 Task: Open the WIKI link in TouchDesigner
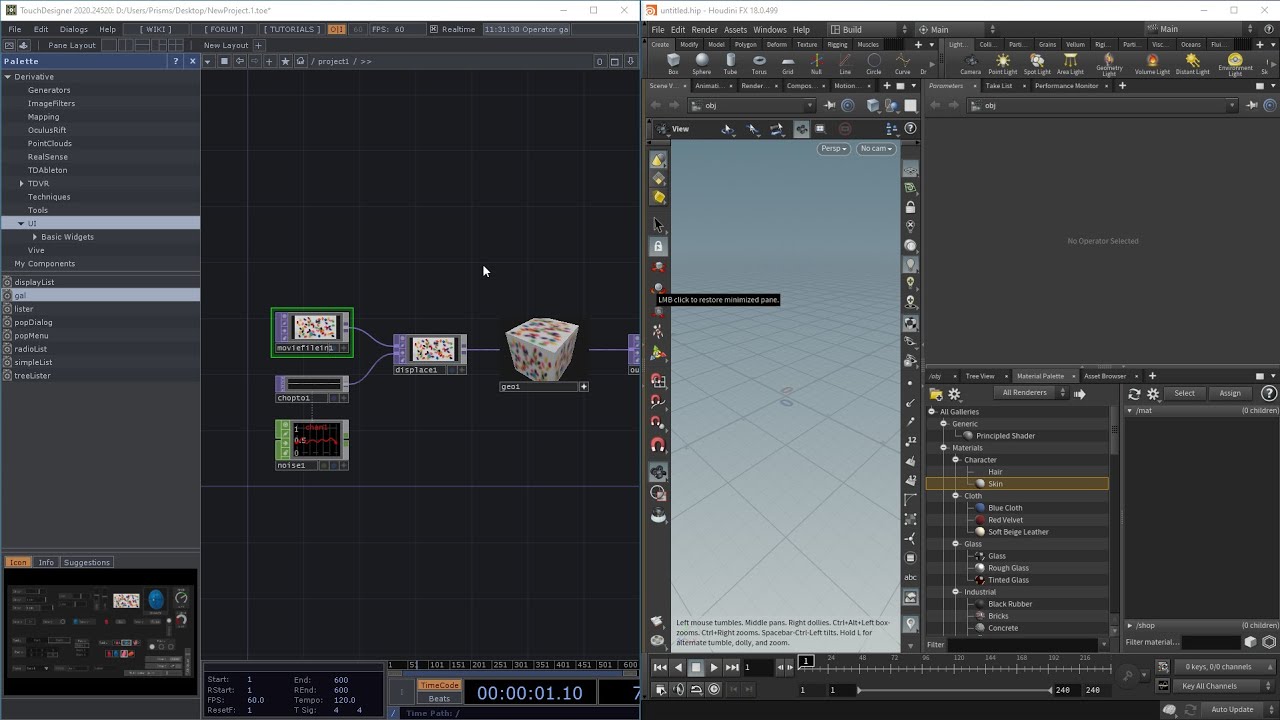pyautogui.click(x=157, y=29)
